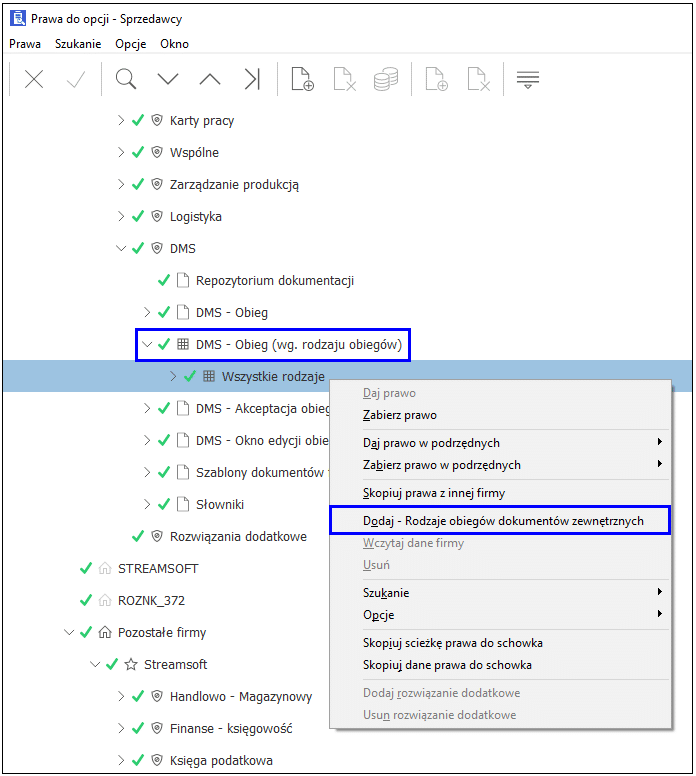This screenshot has width=696, height=776.
Task: Click the first greyed document-with-X toolbar icon
Action: click(x=345, y=79)
